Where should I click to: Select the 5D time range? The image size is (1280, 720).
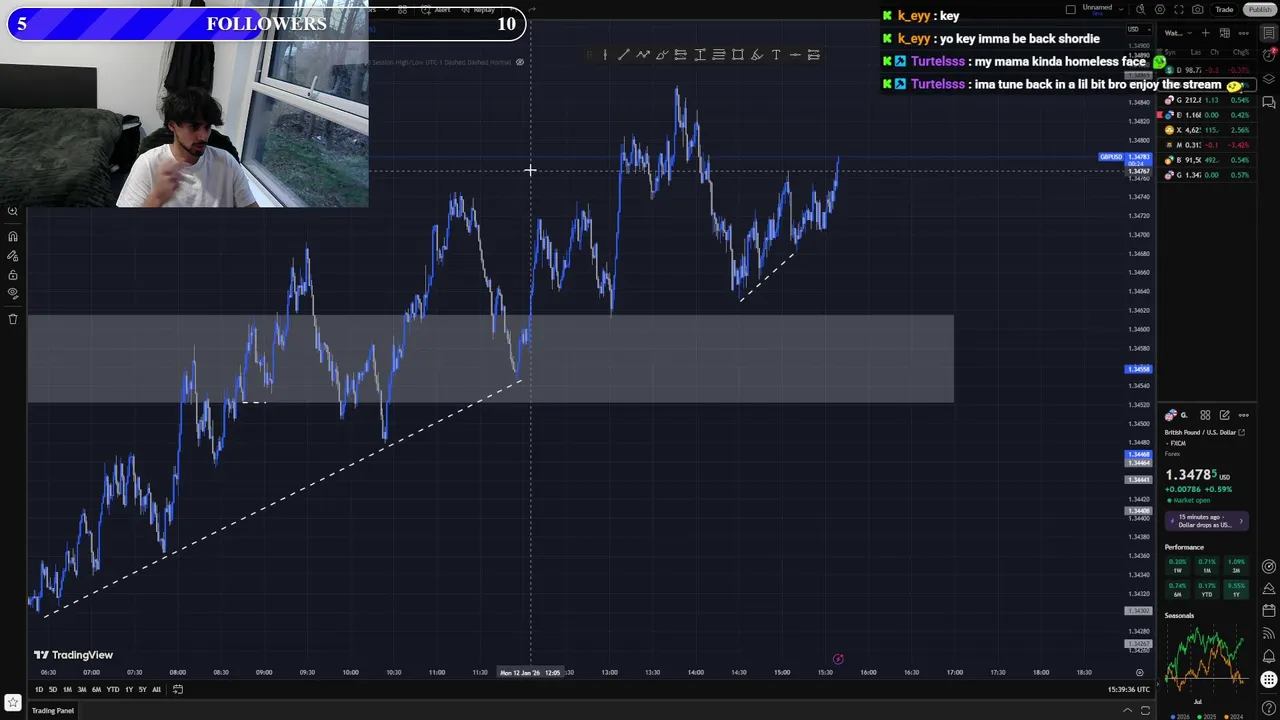53,690
